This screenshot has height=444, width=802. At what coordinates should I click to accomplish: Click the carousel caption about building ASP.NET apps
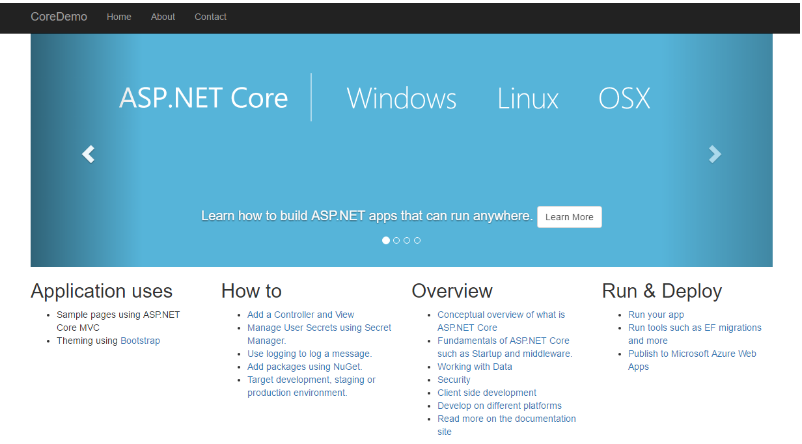(367, 216)
